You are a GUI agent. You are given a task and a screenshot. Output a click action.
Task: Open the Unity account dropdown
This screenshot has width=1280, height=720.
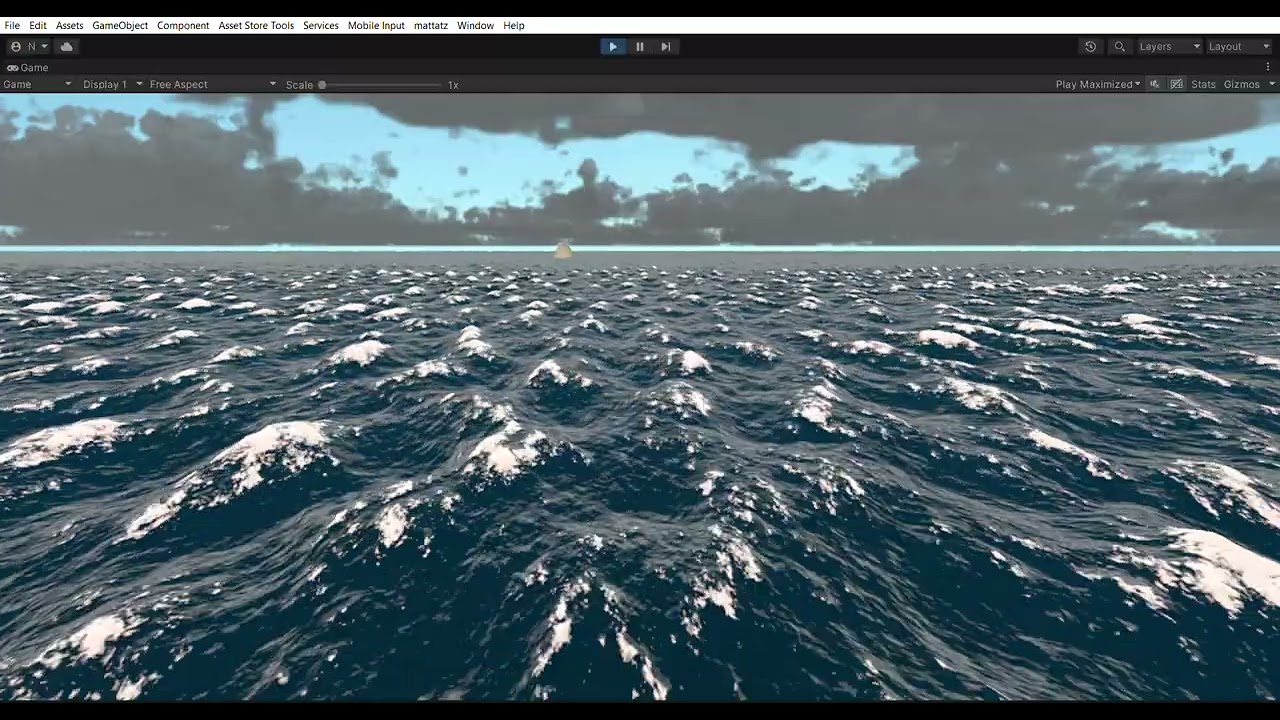29,47
